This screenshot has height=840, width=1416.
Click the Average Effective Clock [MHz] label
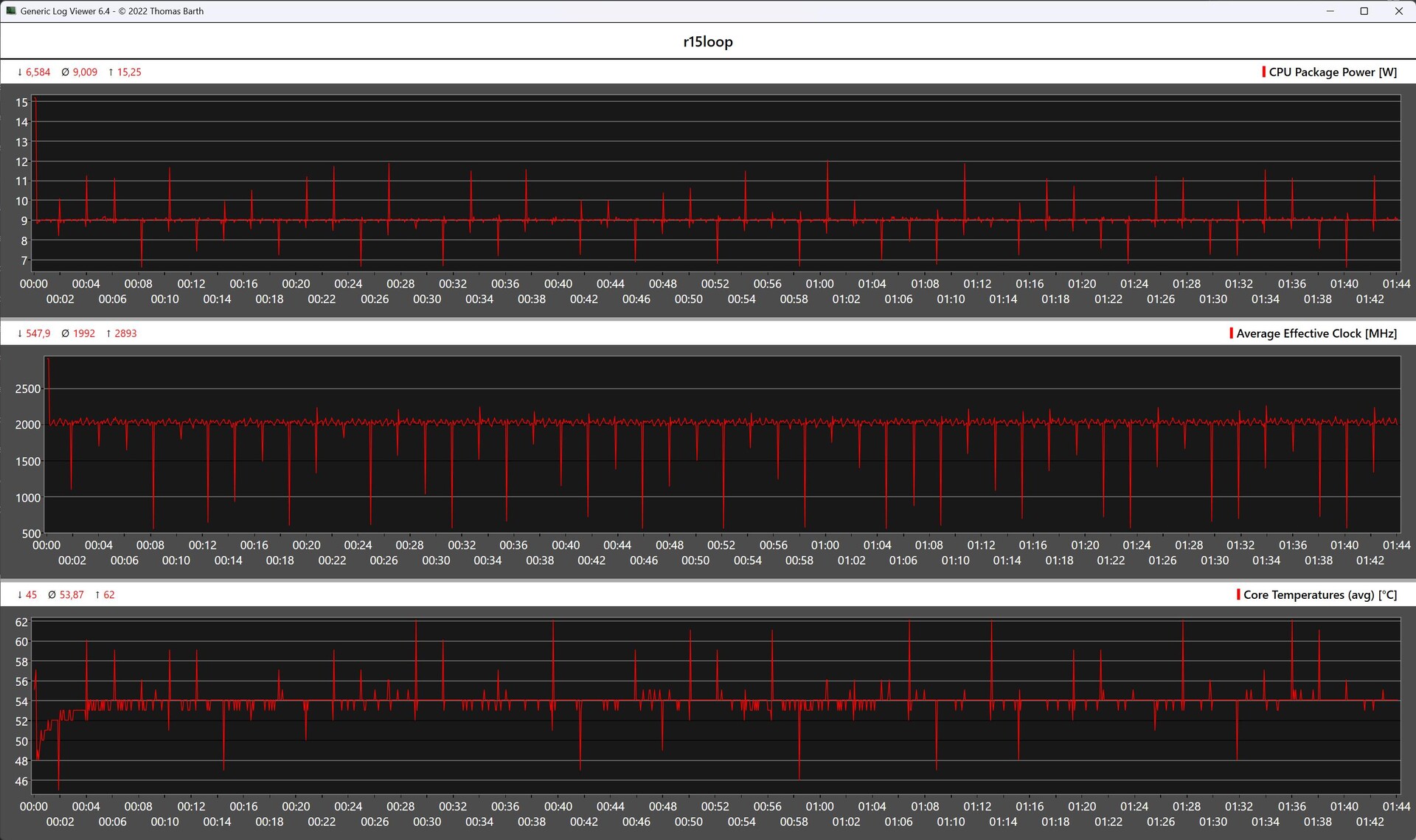(x=1316, y=333)
